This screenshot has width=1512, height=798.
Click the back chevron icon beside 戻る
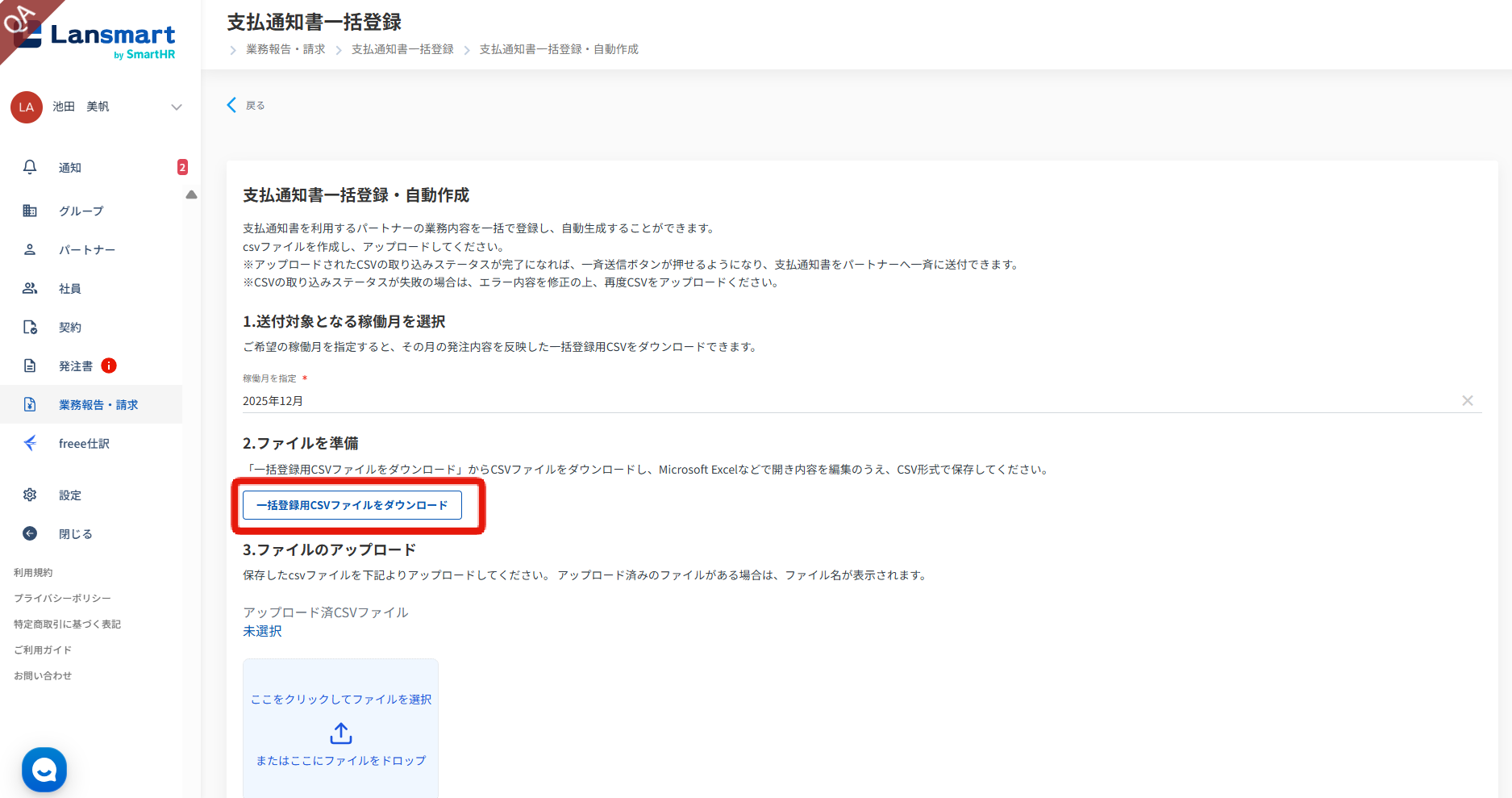[x=231, y=105]
